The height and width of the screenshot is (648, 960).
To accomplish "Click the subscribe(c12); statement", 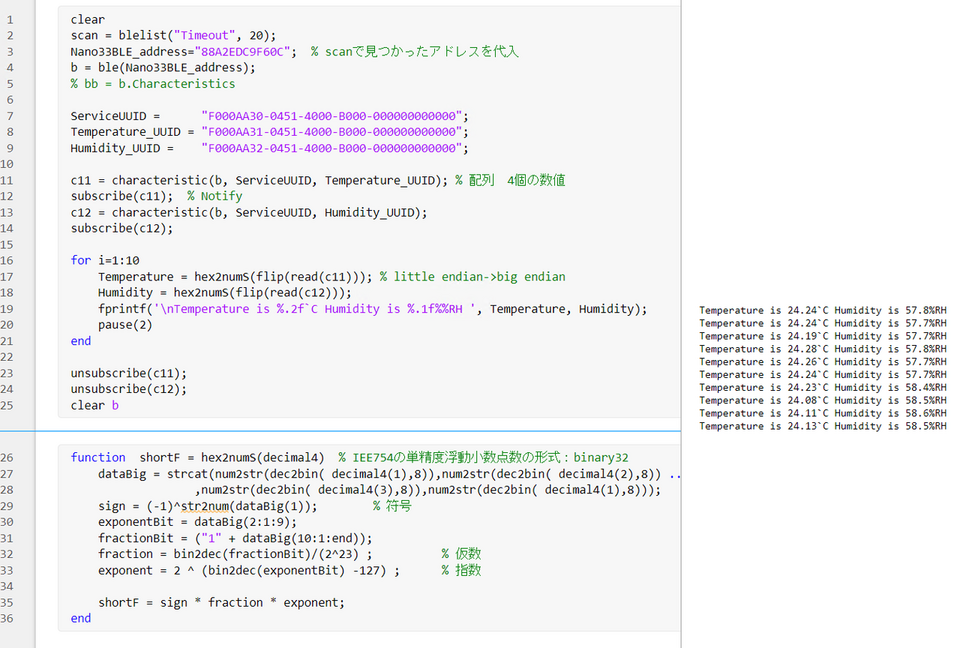I will [x=122, y=228].
